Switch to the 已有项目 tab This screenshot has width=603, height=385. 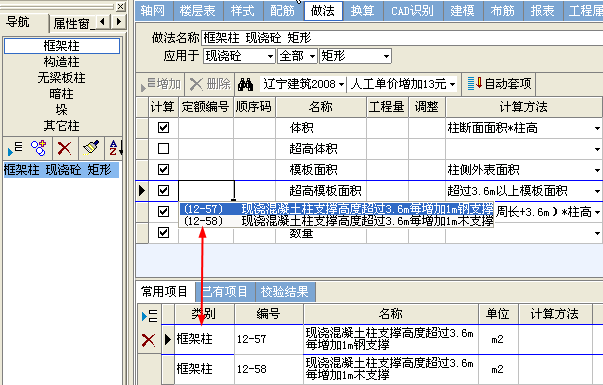point(225,292)
